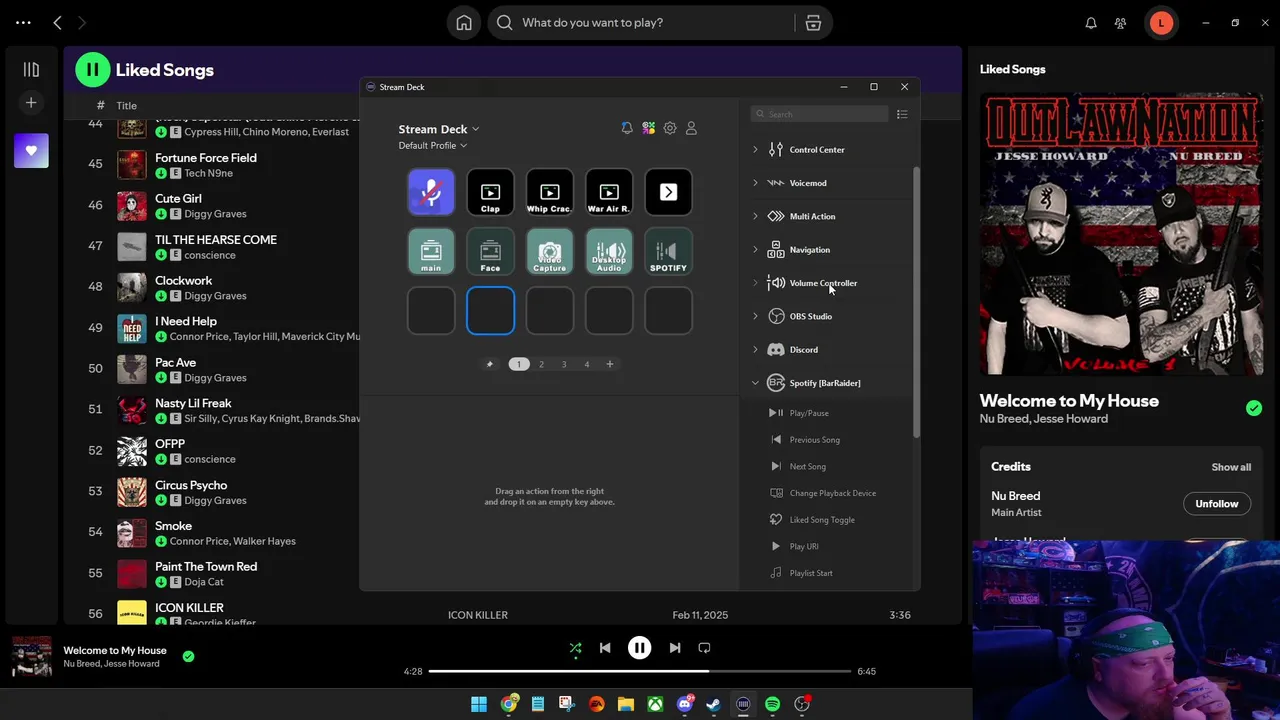Viewport: 1280px width, 720px height.
Task: Select the Whip Crack key
Action: [x=549, y=192]
